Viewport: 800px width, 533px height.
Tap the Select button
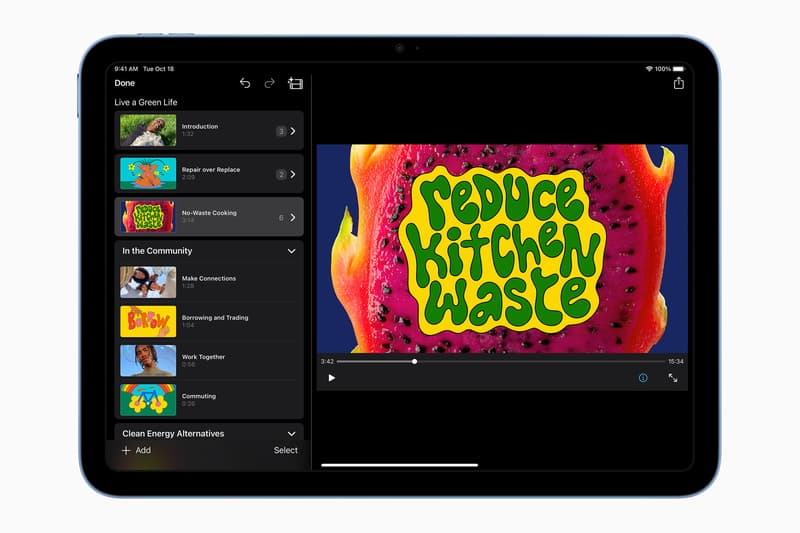285,450
